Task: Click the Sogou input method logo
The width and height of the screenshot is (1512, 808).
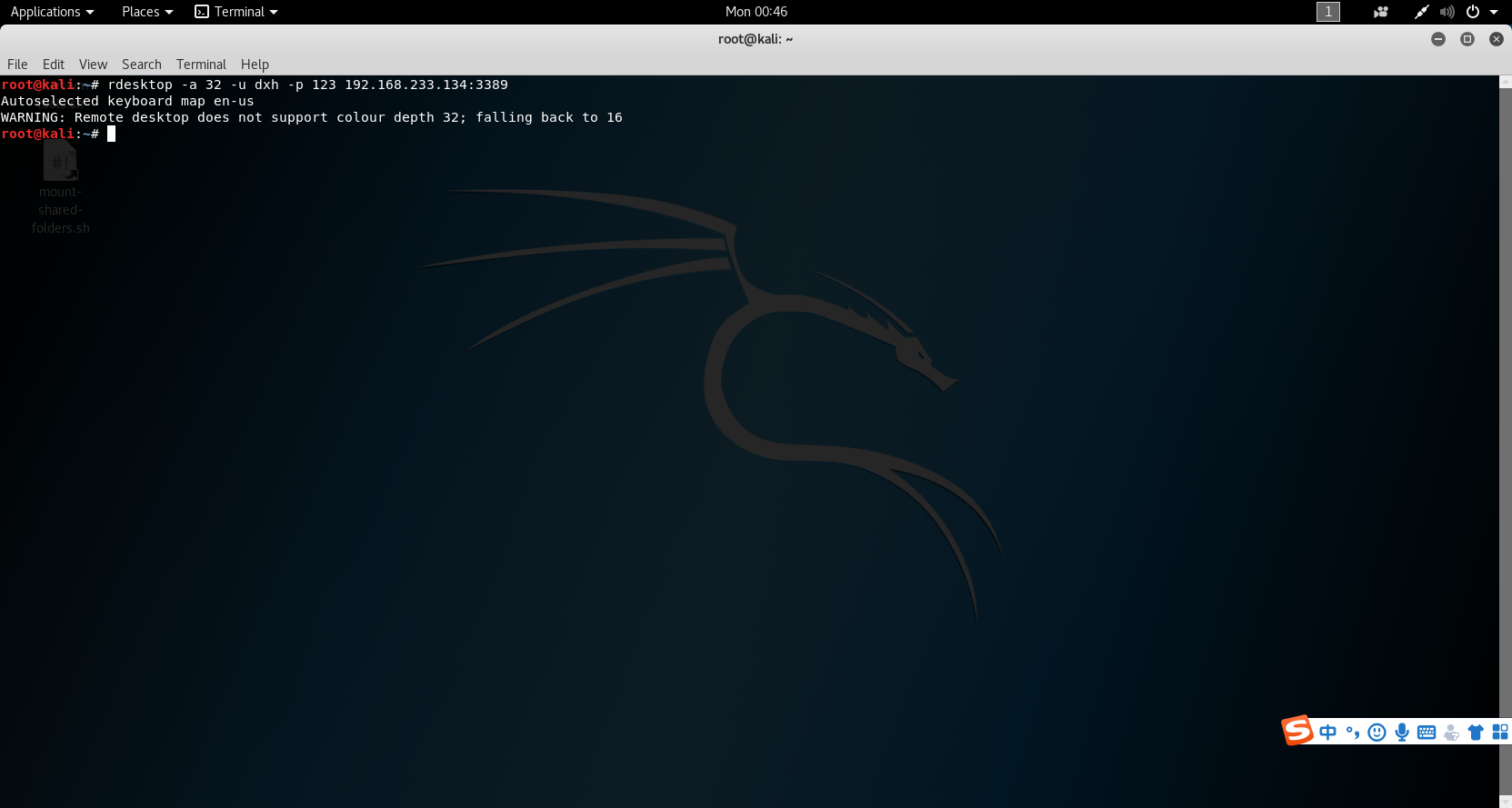Action: pos(1297,731)
